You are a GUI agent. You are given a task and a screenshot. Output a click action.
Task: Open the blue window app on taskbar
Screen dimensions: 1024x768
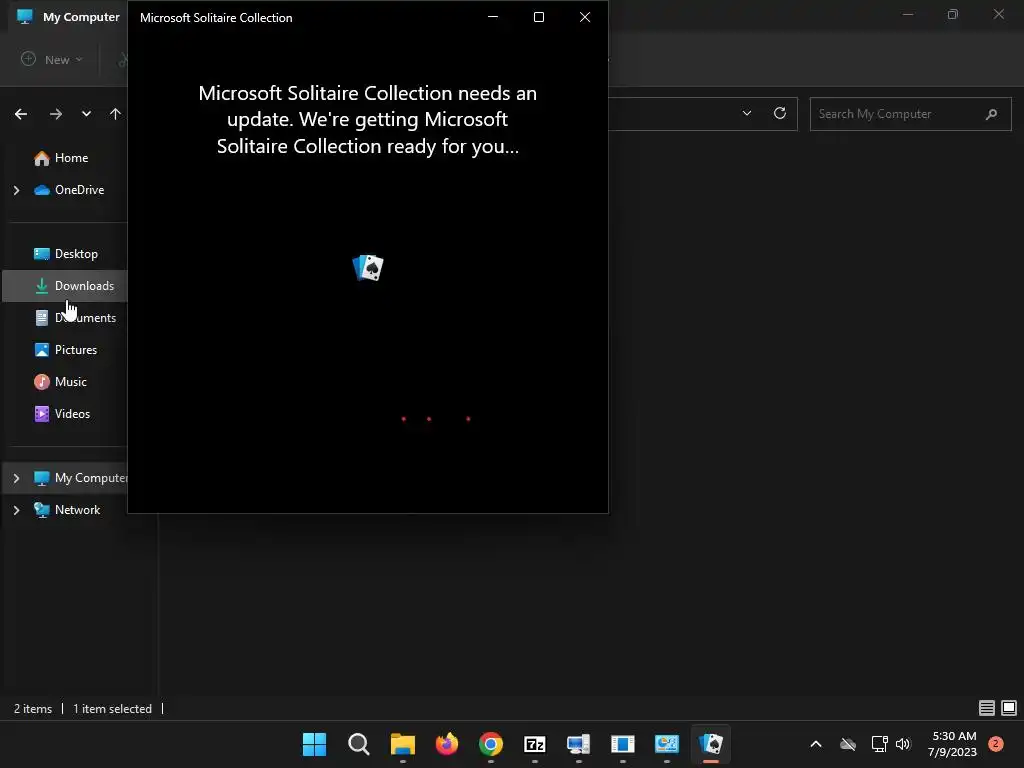click(x=623, y=744)
